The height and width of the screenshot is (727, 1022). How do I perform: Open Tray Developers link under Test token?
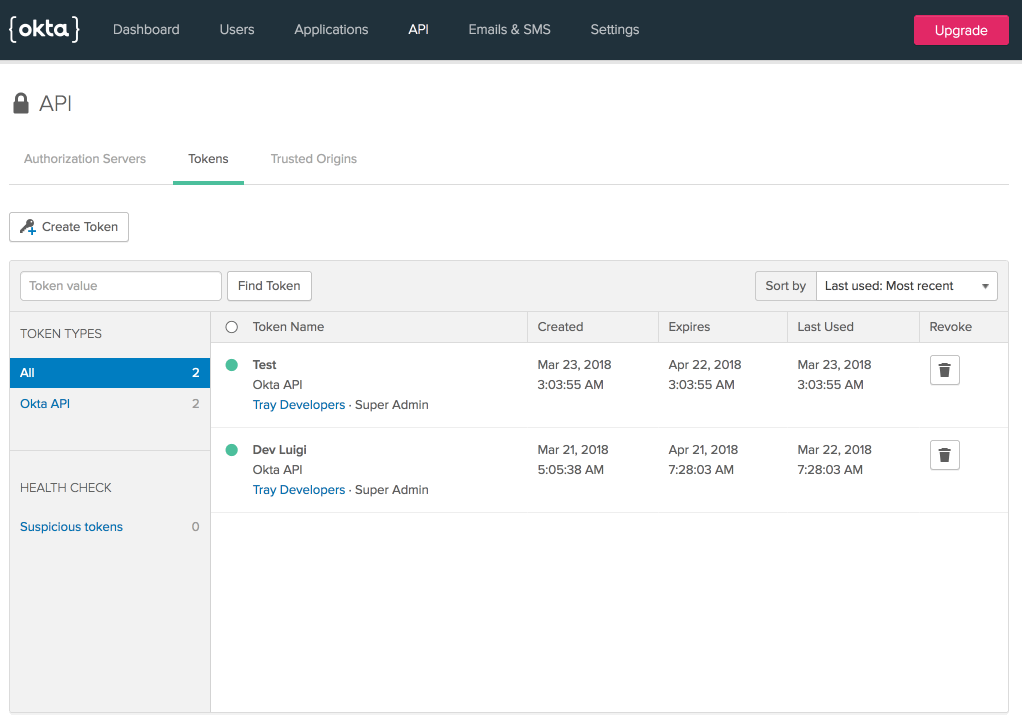pos(299,405)
